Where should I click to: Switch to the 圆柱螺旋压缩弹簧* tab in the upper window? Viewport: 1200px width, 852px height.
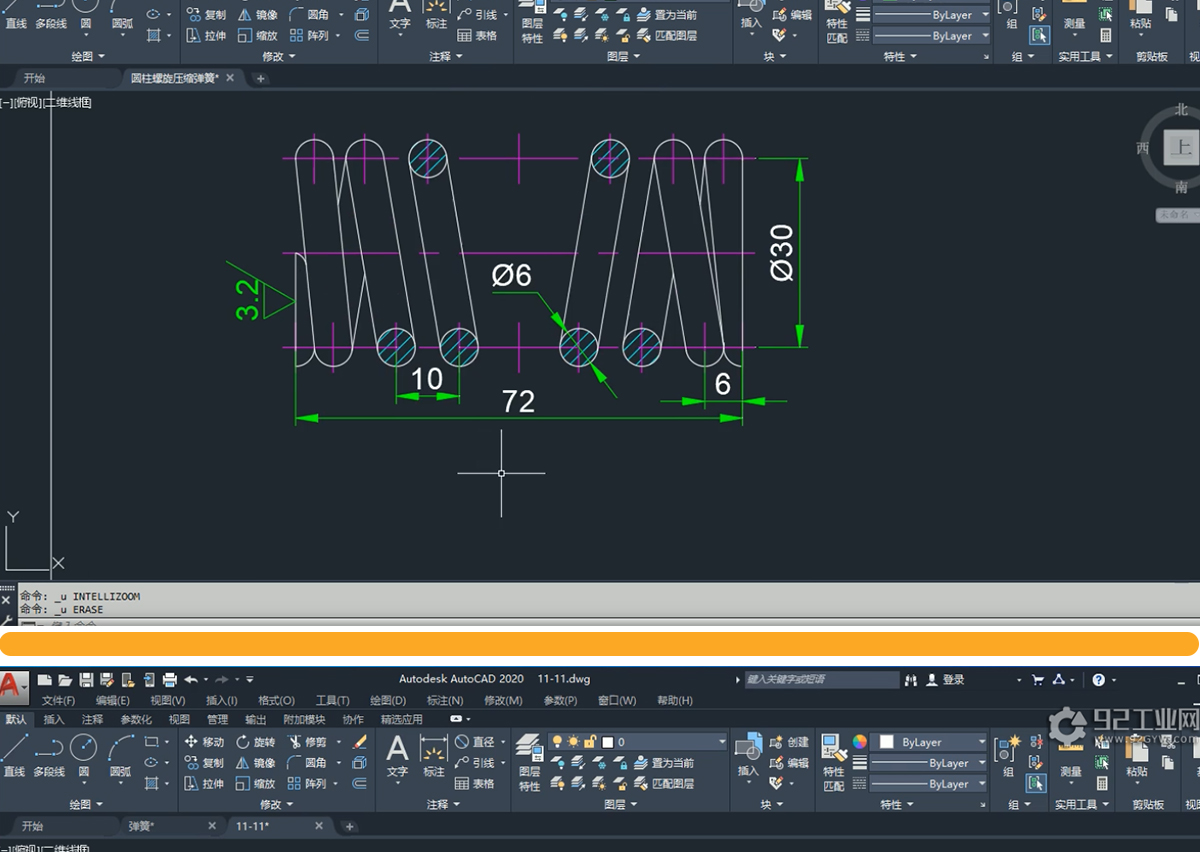pos(175,78)
